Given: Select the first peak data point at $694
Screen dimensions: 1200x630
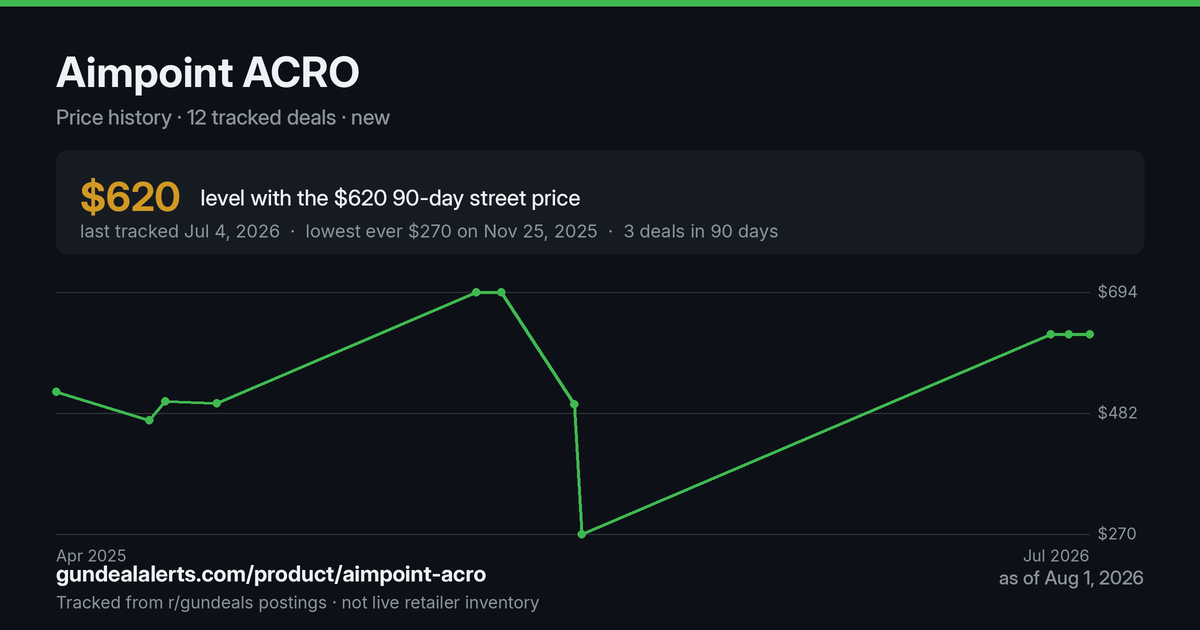Looking at the screenshot, I should (x=476, y=292).
